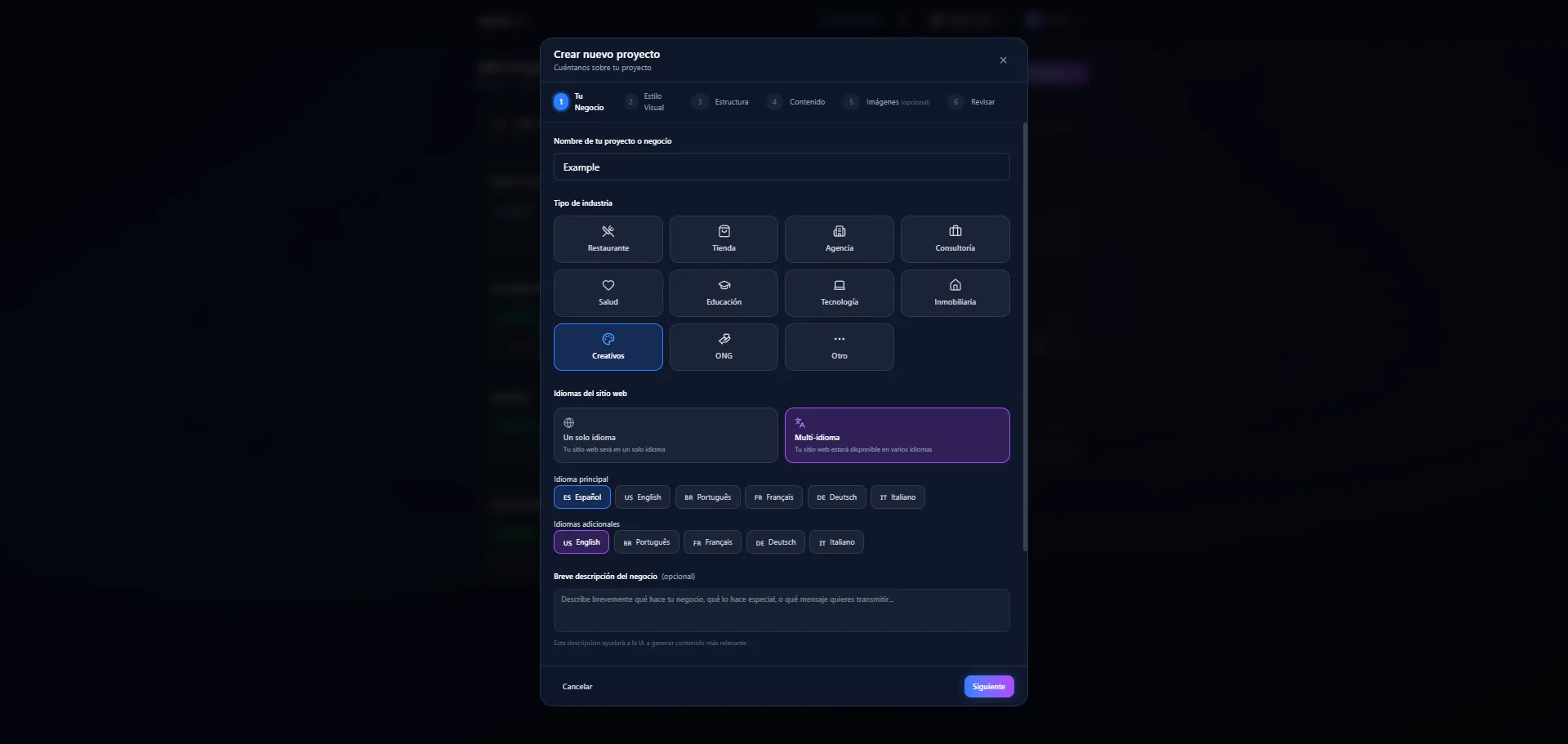Select the Restaurante industry icon

coord(608,232)
